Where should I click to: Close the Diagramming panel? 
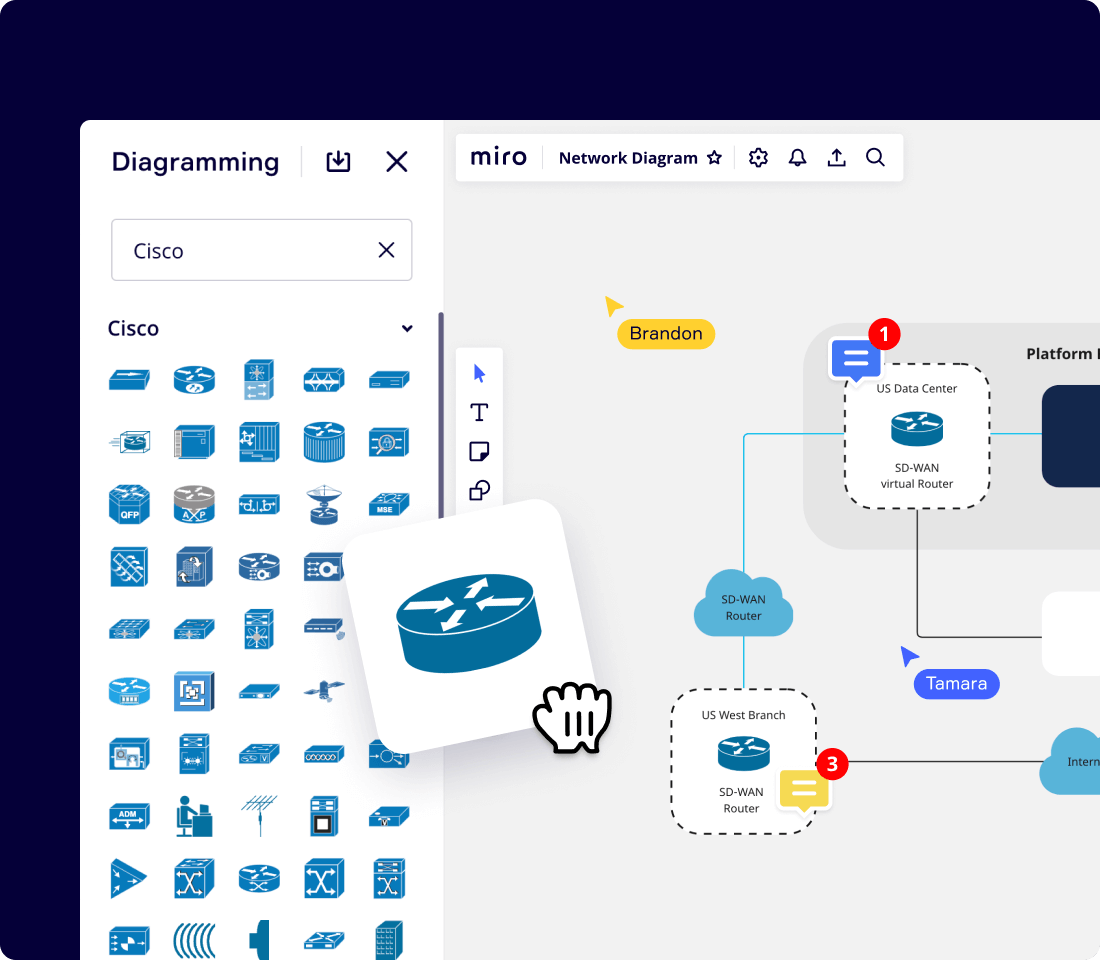(x=396, y=161)
